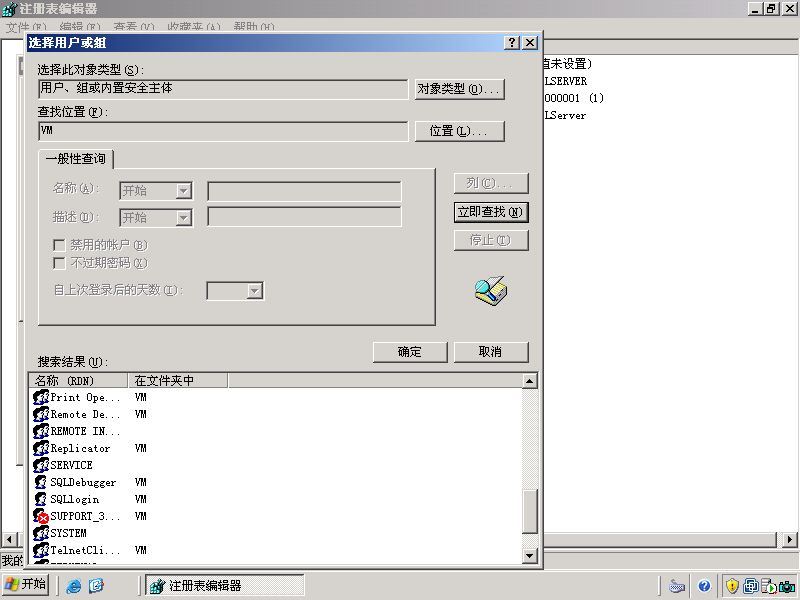The image size is (800, 600).
Task: Click the disabled user icon of SUPPORT_3...
Action: [41, 516]
